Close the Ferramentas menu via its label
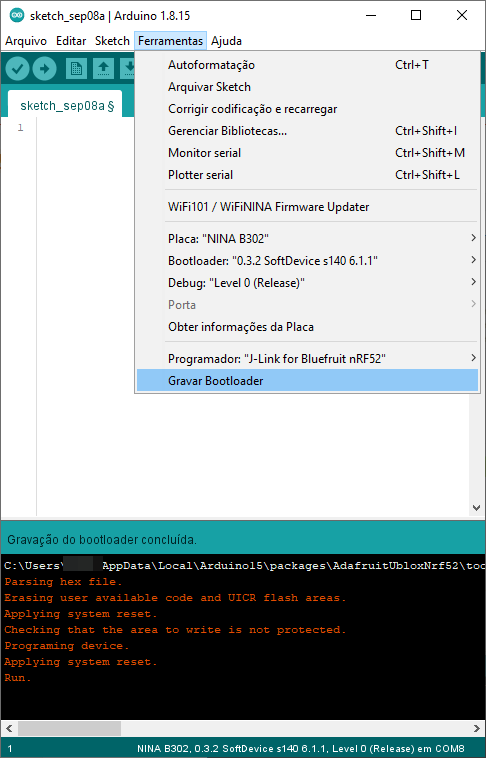The height and width of the screenshot is (758, 486). 171,41
